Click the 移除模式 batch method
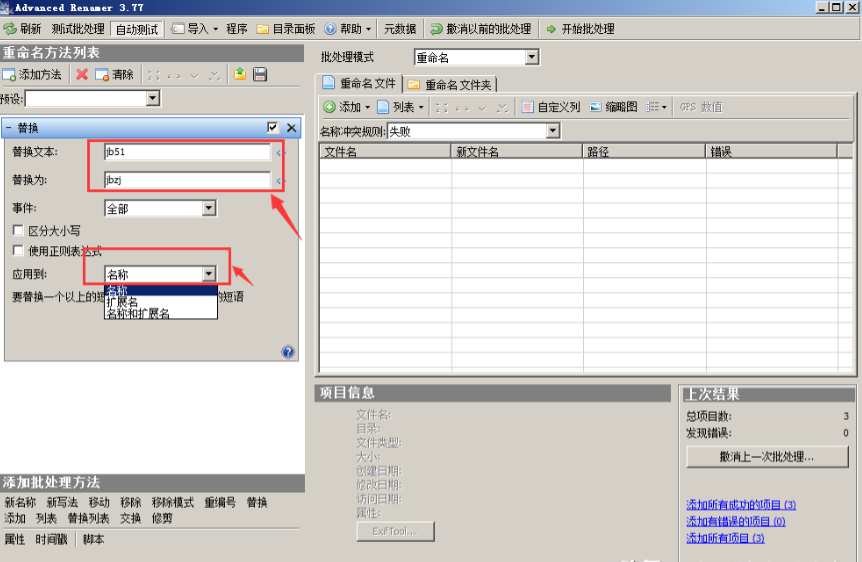The width and height of the screenshot is (862, 562). [173, 502]
